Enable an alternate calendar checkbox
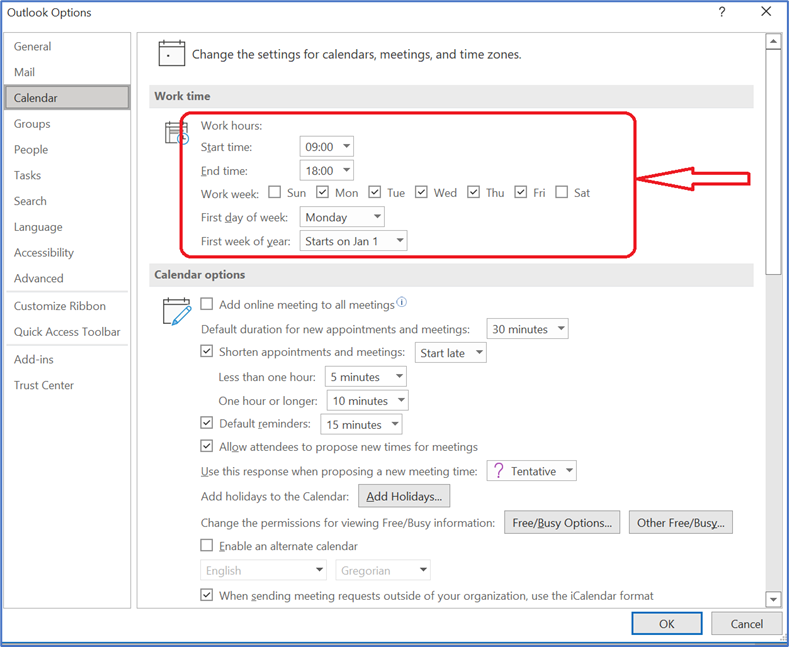Screen dimensions: 789x647 [206, 545]
